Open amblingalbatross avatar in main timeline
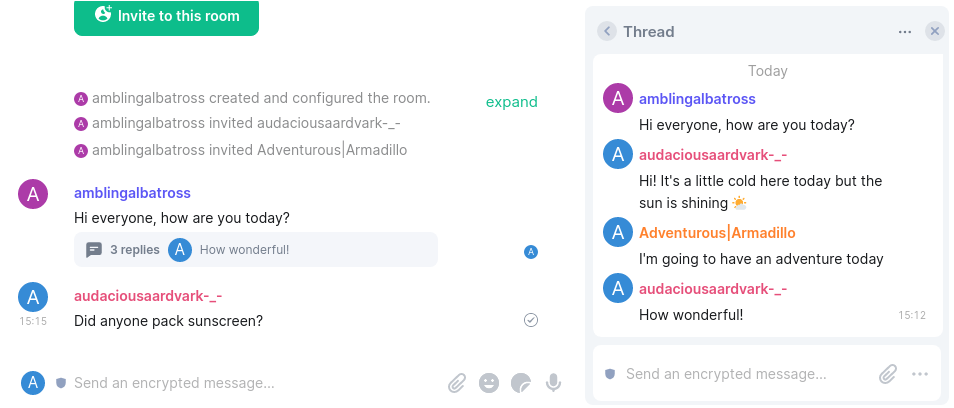The height and width of the screenshot is (408, 954). (x=34, y=194)
